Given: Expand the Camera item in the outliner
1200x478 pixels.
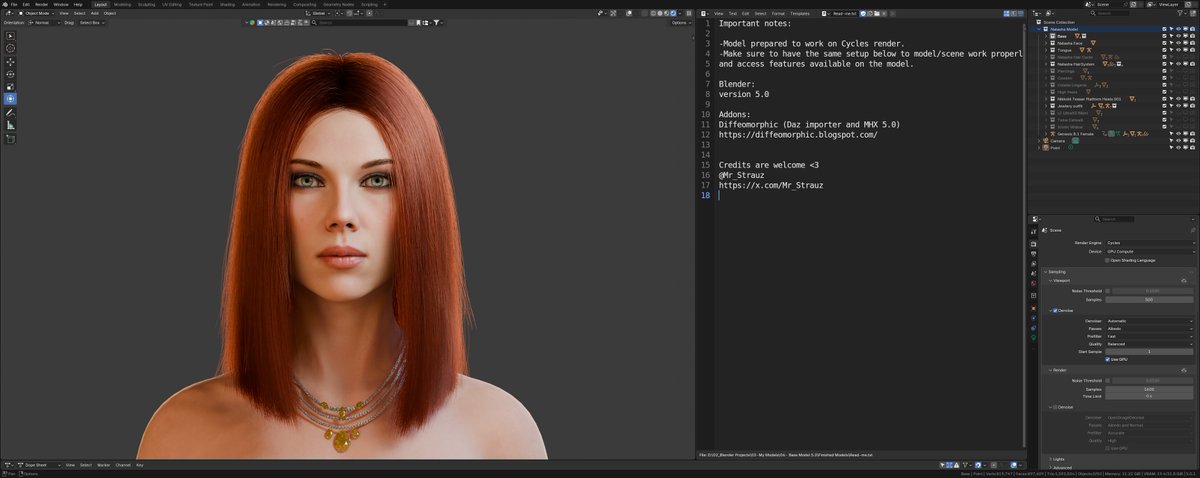Looking at the screenshot, I should [1039, 141].
